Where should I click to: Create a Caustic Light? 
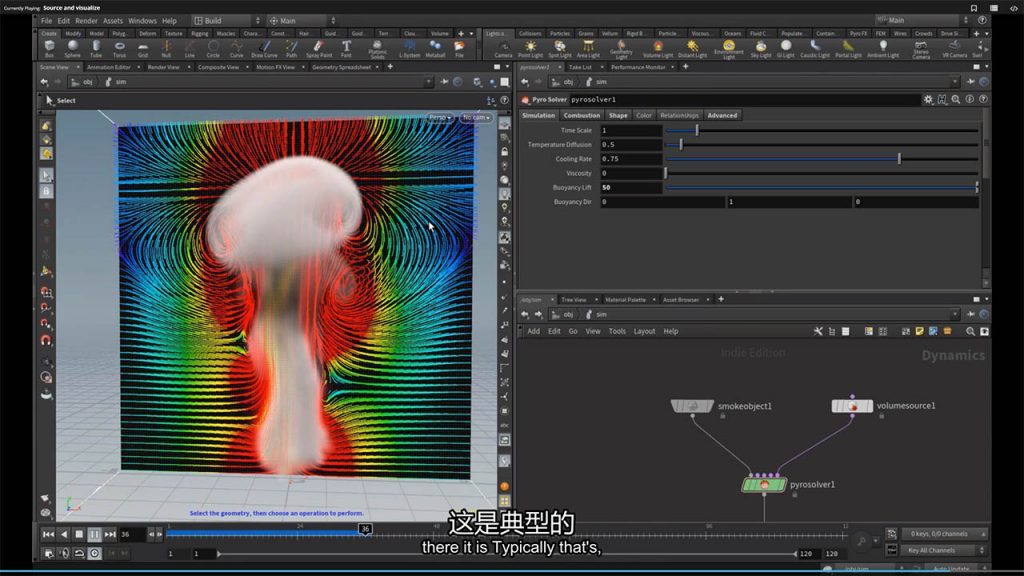pyautogui.click(x=814, y=49)
